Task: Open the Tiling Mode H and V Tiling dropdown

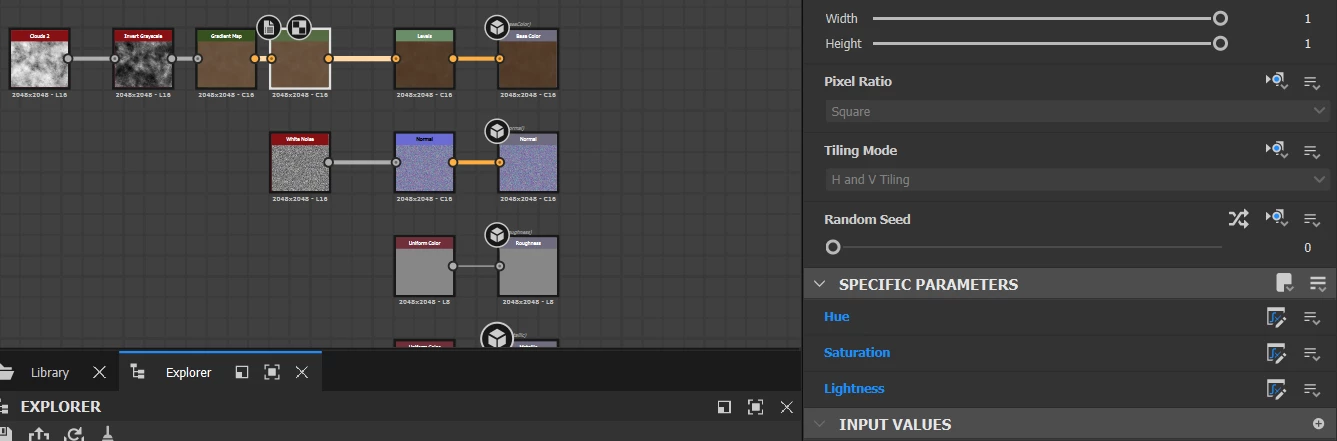Action: tap(1078, 180)
